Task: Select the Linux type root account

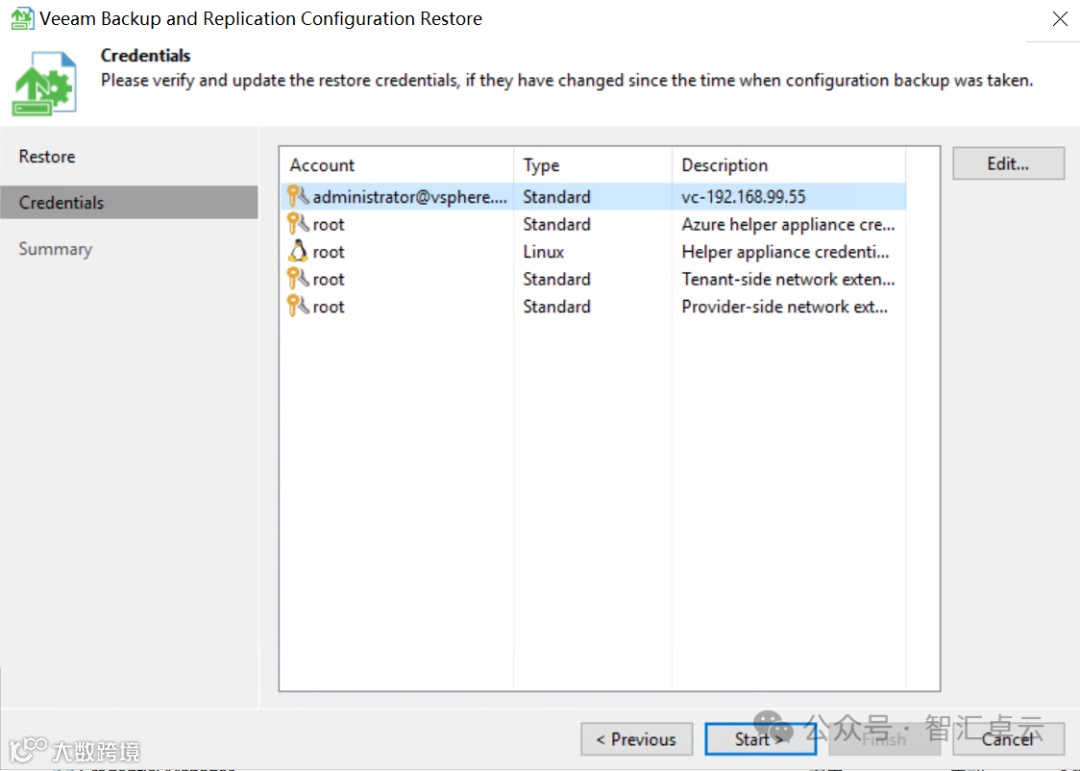Action: (x=593, y=251)
